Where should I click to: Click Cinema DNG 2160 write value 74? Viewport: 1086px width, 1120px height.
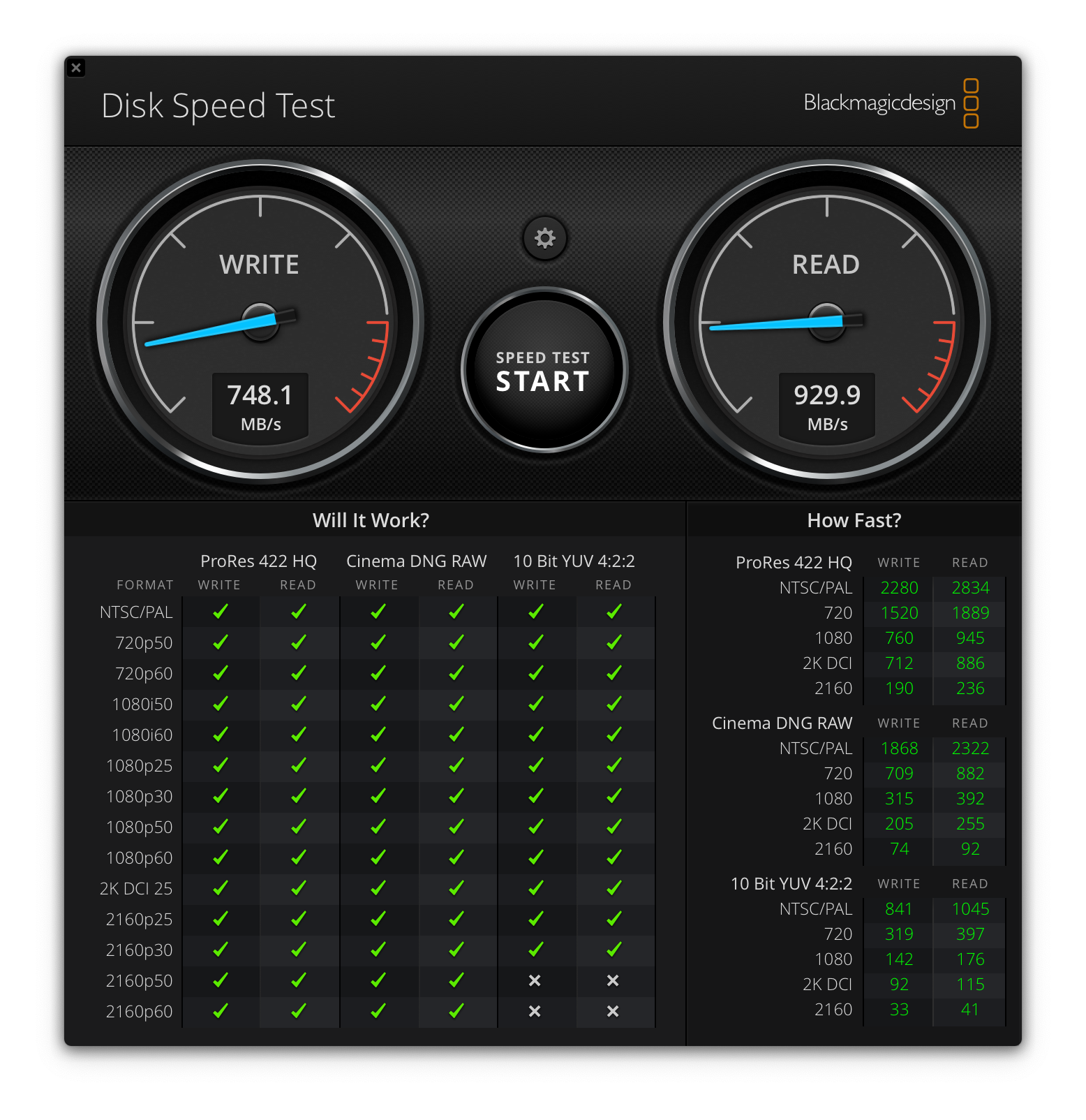[x=899, y=849]
